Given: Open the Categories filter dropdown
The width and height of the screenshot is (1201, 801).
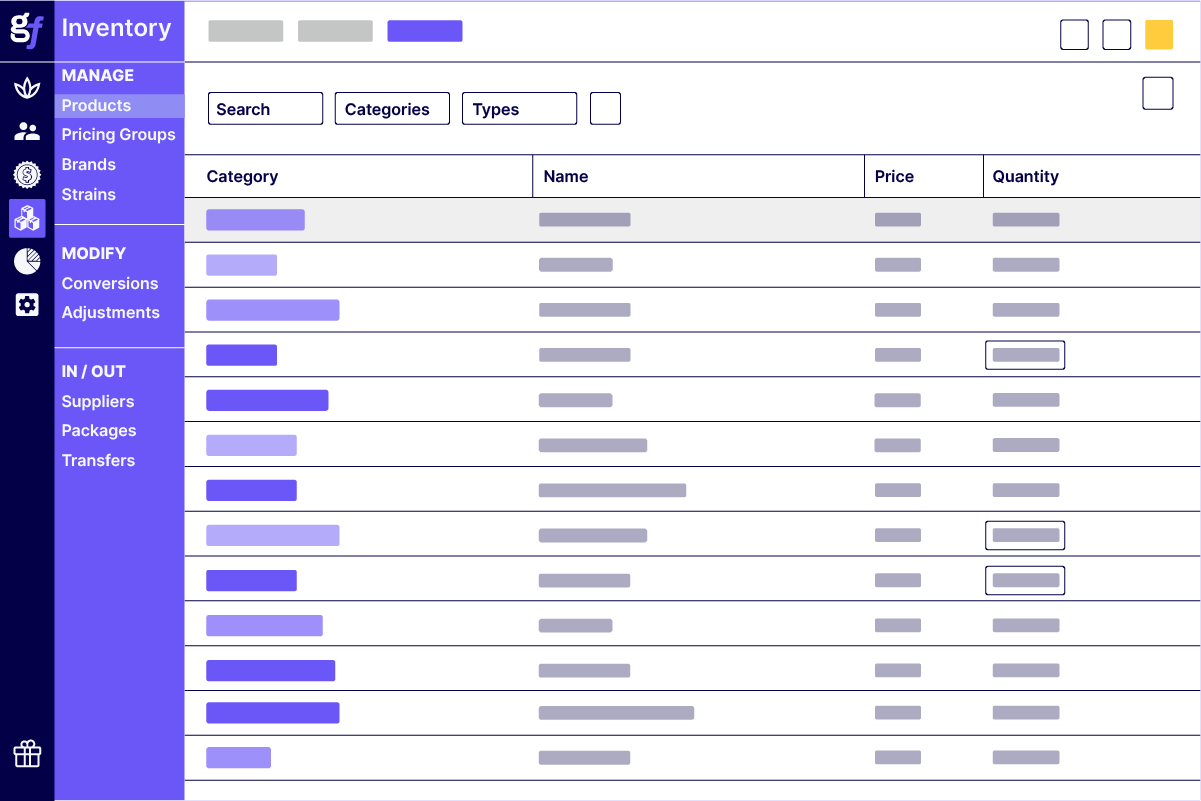Looking at the screenshot, I should 392,109.
